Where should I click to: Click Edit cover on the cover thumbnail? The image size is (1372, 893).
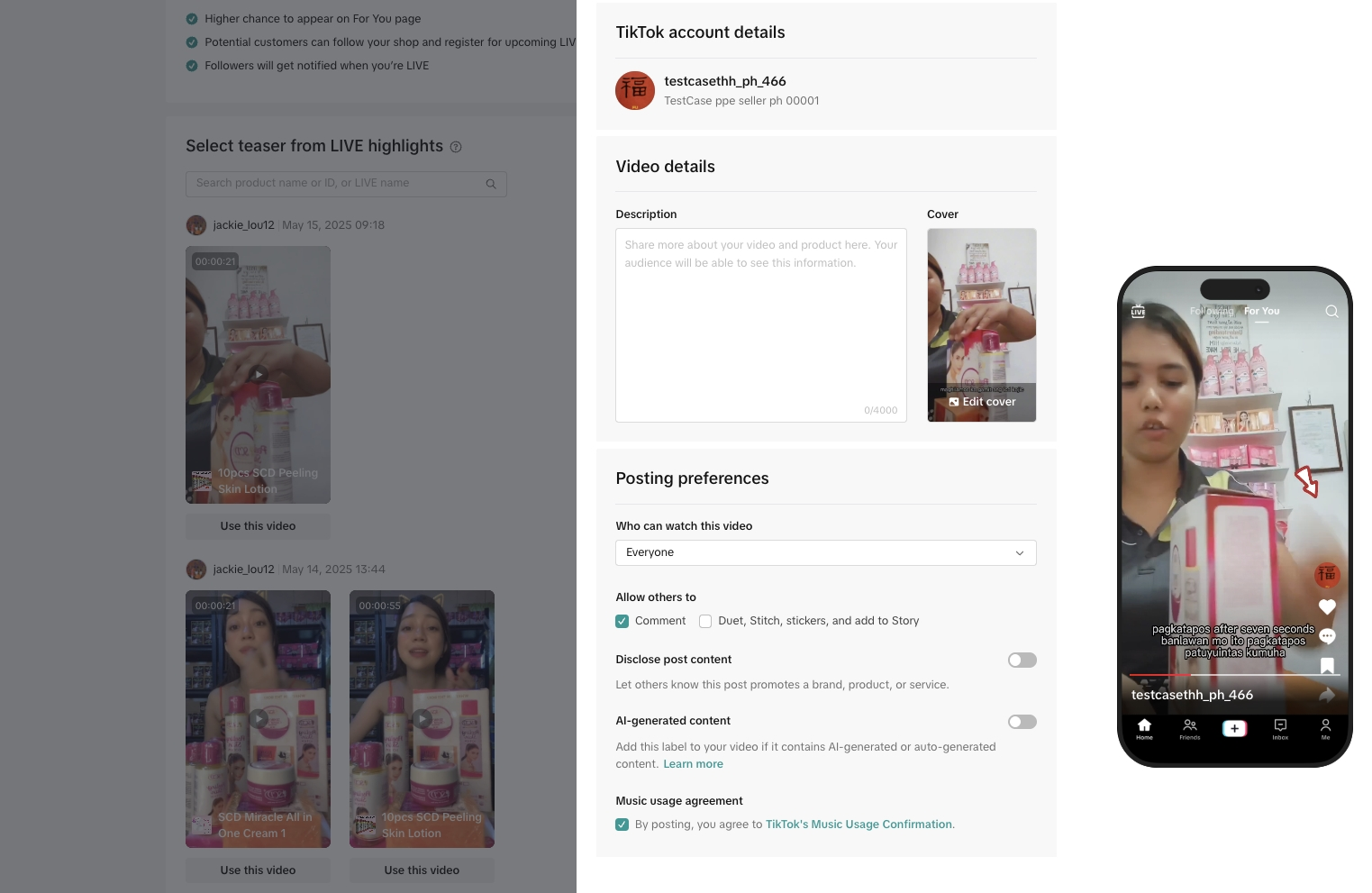[982, 402]
